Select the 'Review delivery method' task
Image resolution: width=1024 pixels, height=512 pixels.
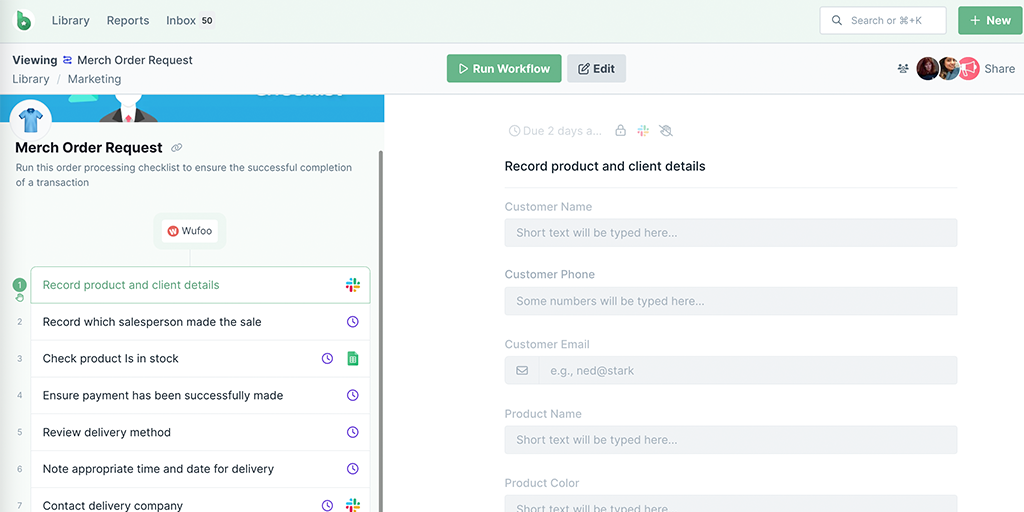click(x=107, y=432)
